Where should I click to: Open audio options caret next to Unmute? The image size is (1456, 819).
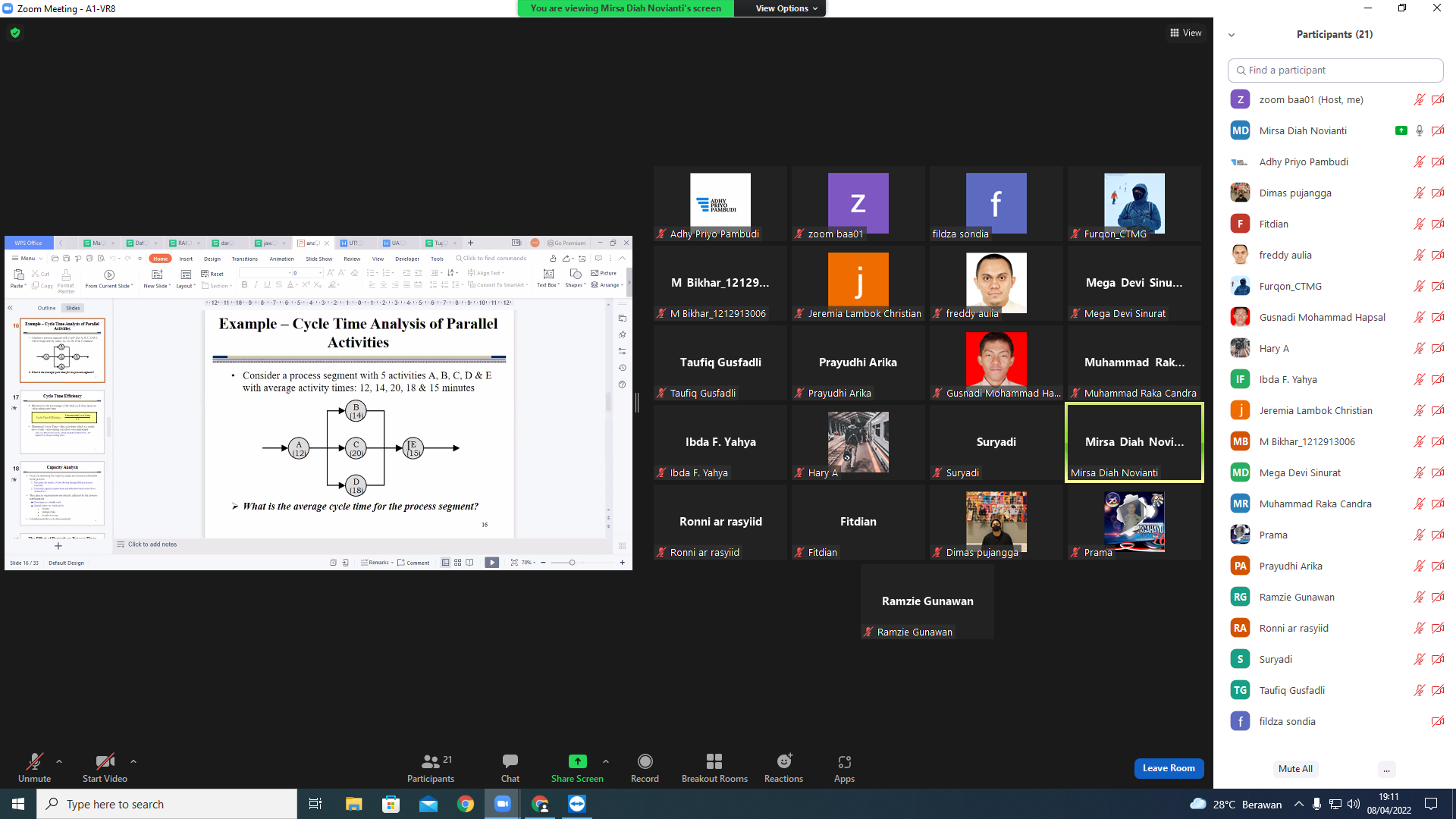pos(59,761)
